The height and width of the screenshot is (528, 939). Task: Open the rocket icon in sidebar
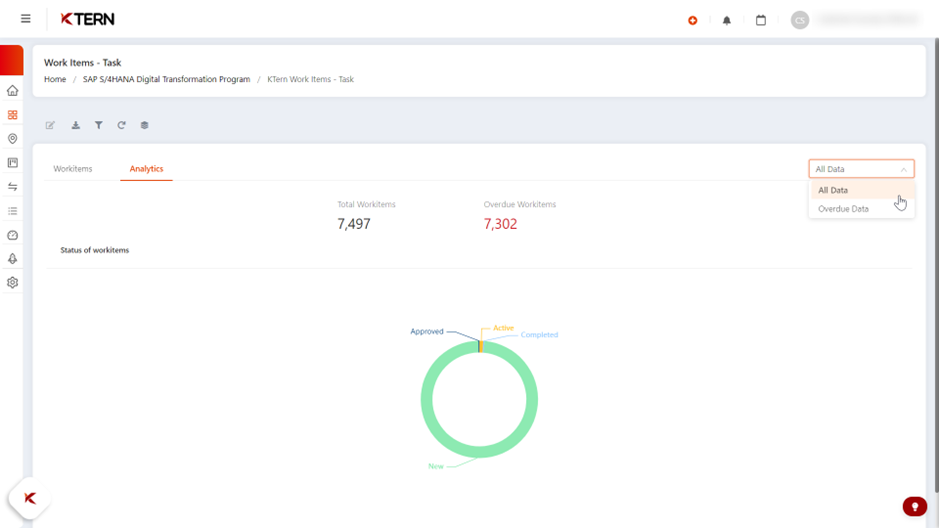coord(13,259)
